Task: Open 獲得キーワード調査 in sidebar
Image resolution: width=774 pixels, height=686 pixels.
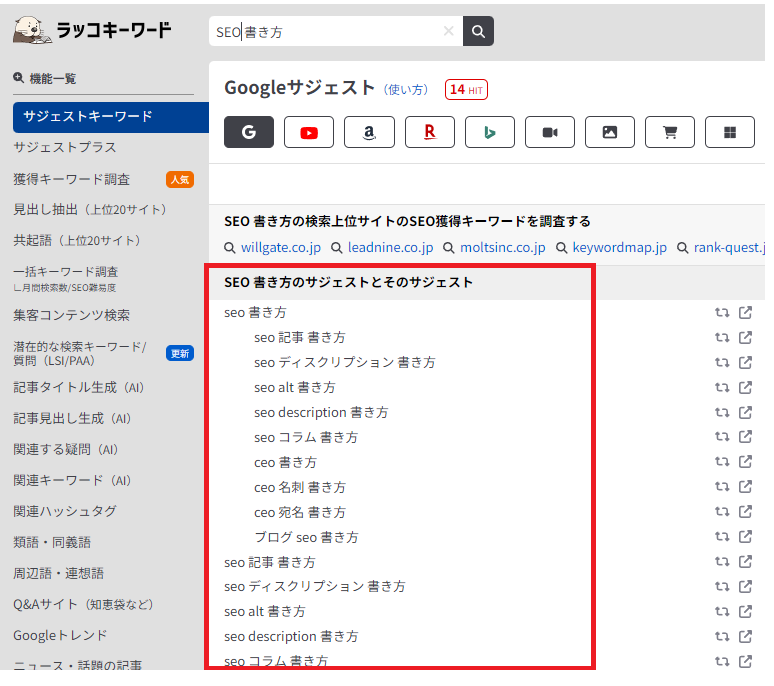Action: pos(72,181)
